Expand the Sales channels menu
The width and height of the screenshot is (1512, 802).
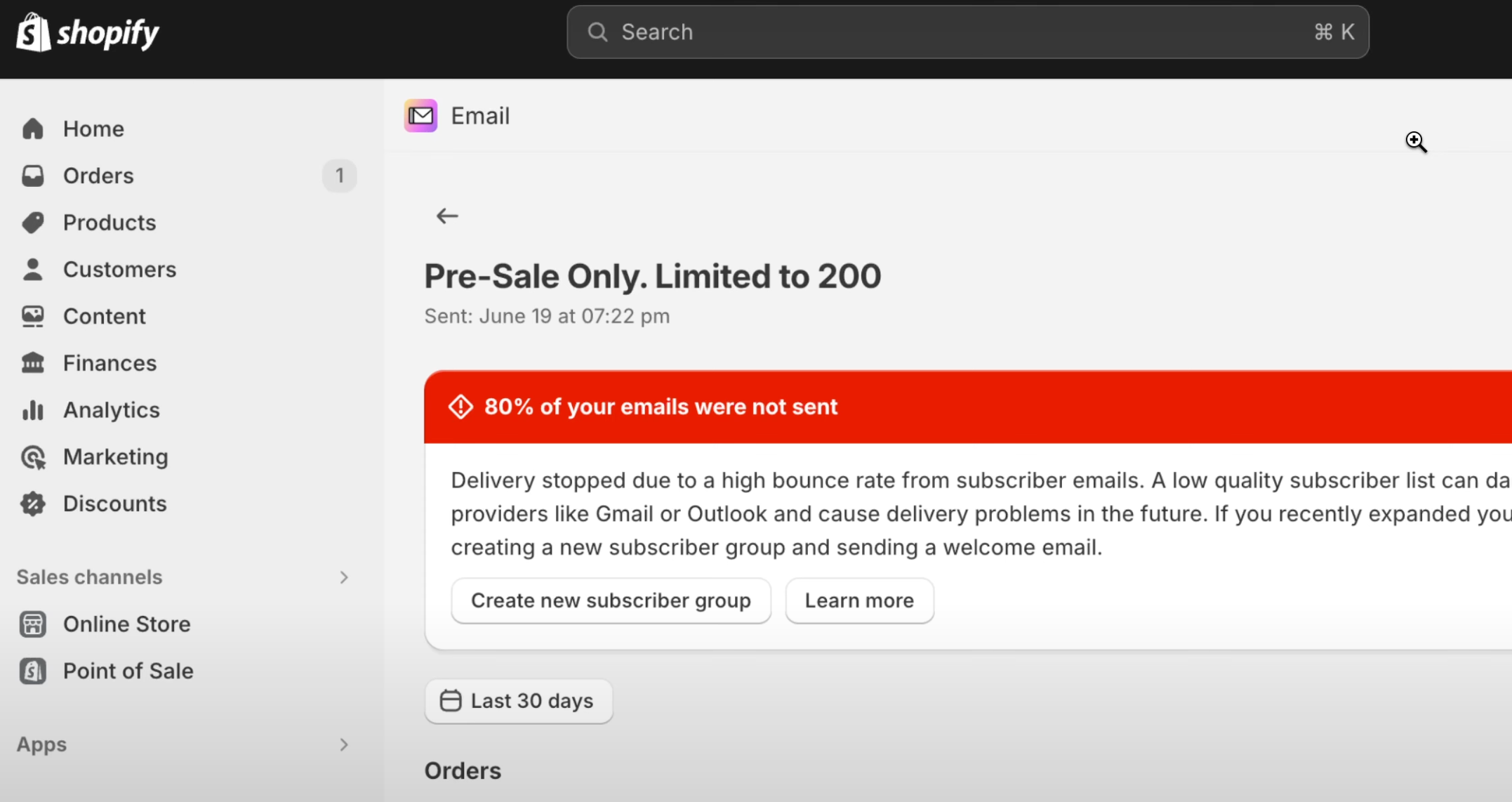coord(345,577)
